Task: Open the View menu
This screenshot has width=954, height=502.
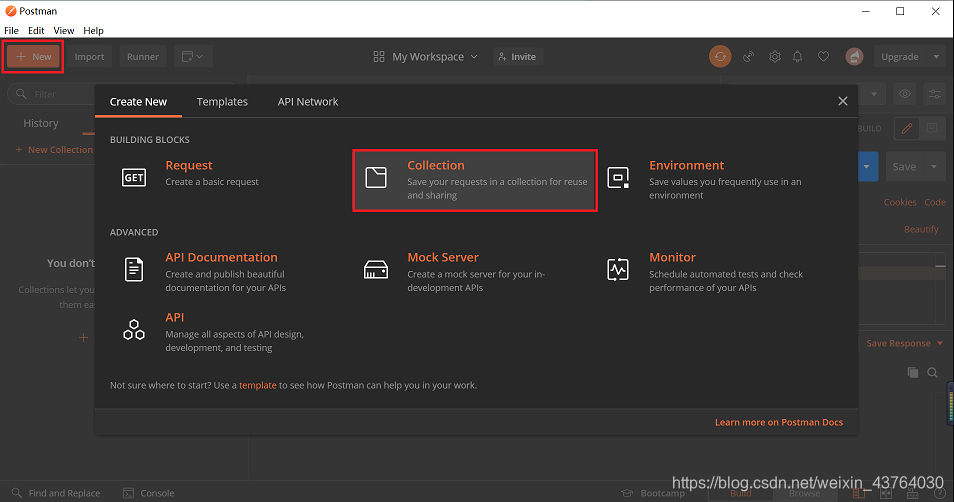Action: pos(63,30)
